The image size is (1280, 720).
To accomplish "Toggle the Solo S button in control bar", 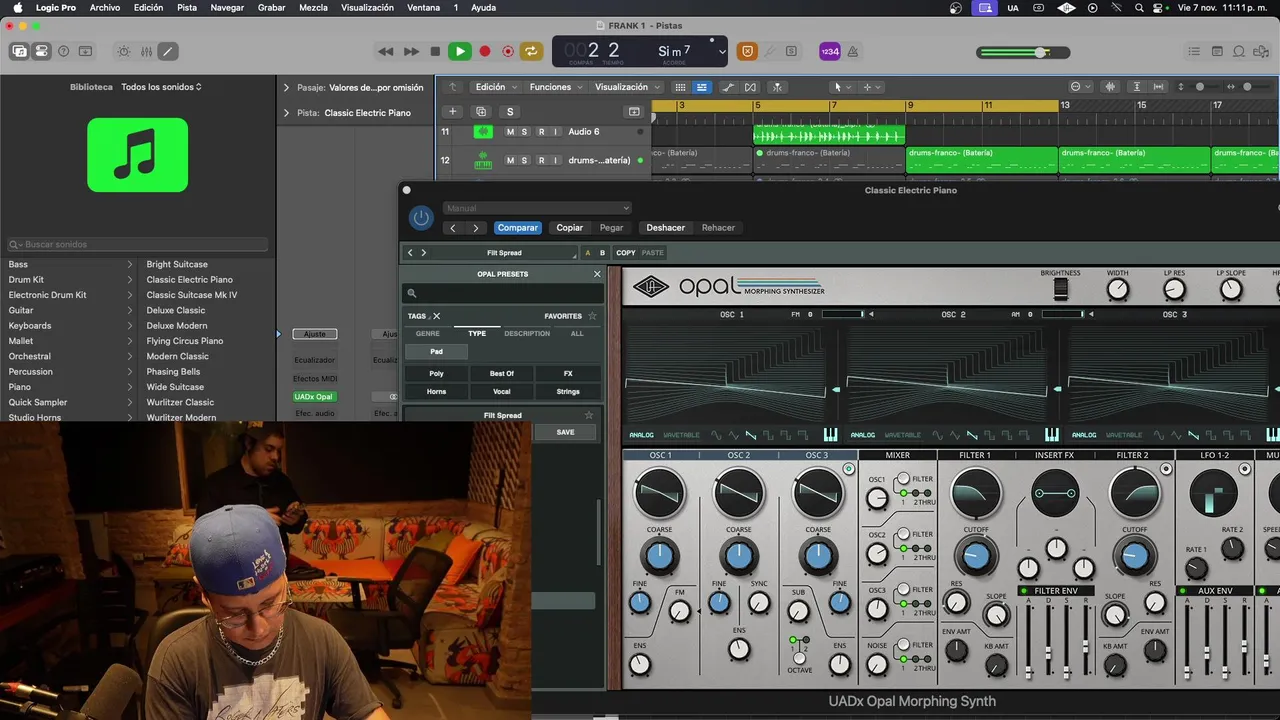I will pos(791,51).
